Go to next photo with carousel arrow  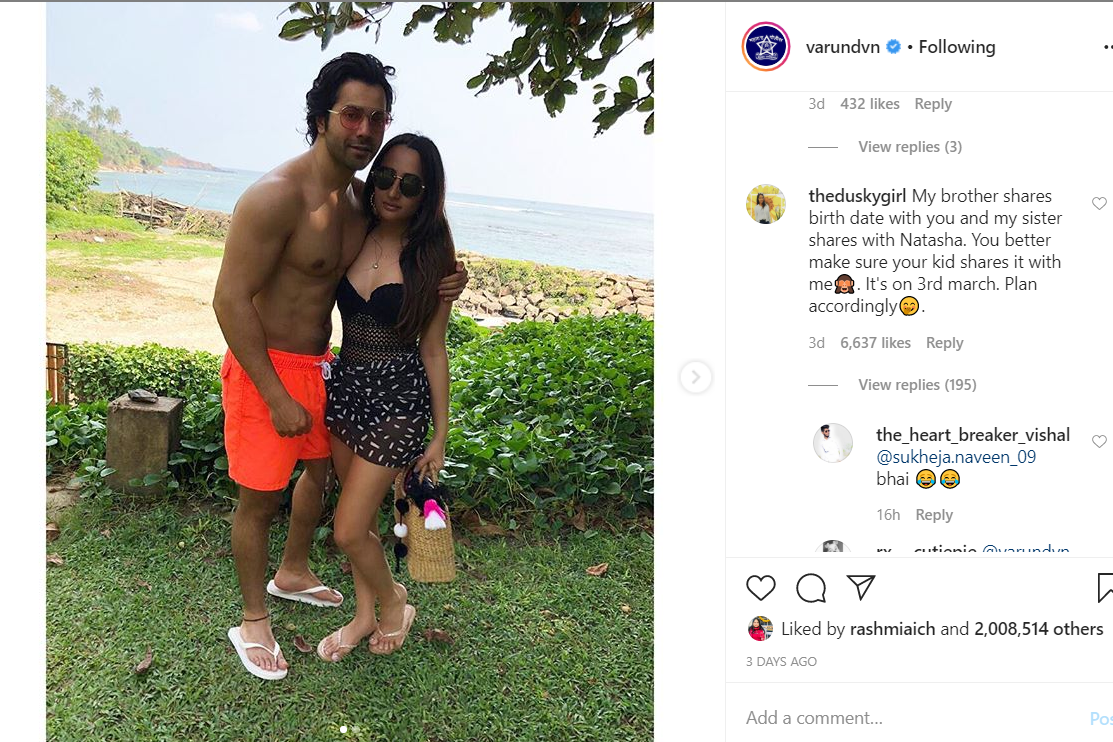click(696, 377)
